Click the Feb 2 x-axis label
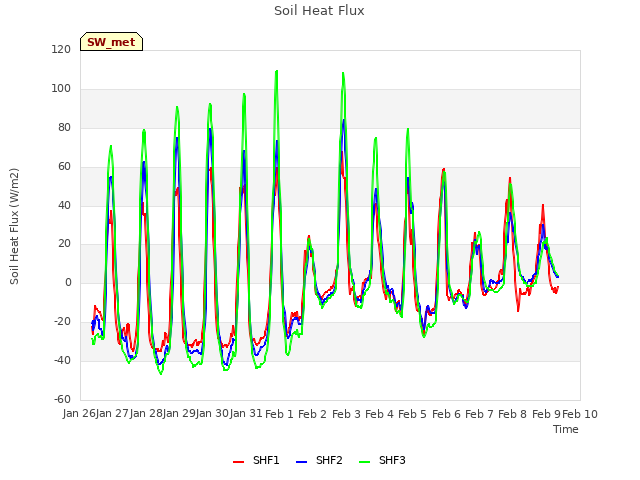Viewport: 640px width, 480px height. point(312,414)
